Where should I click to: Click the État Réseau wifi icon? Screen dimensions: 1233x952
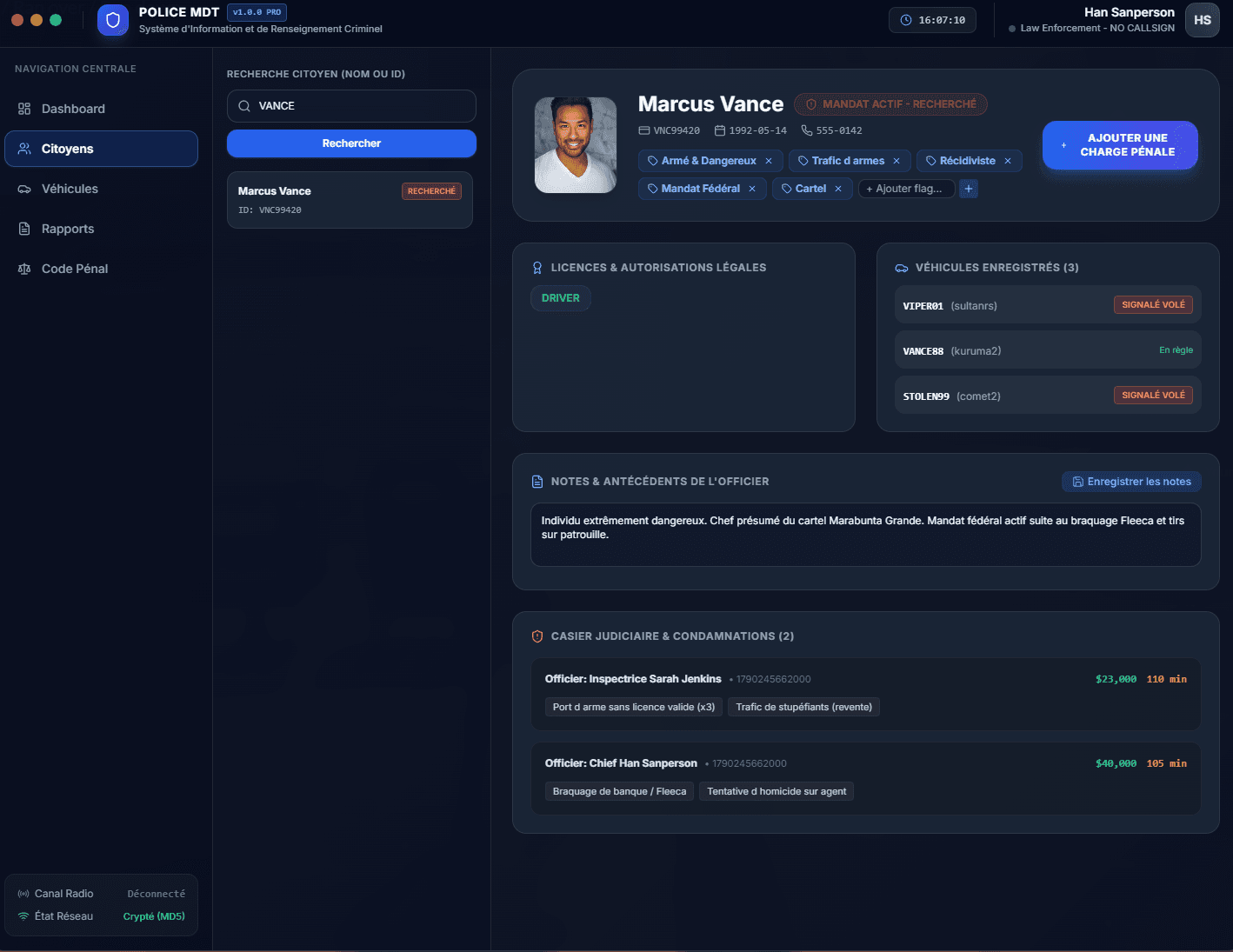pyautogui.click(x=23, y=916)
